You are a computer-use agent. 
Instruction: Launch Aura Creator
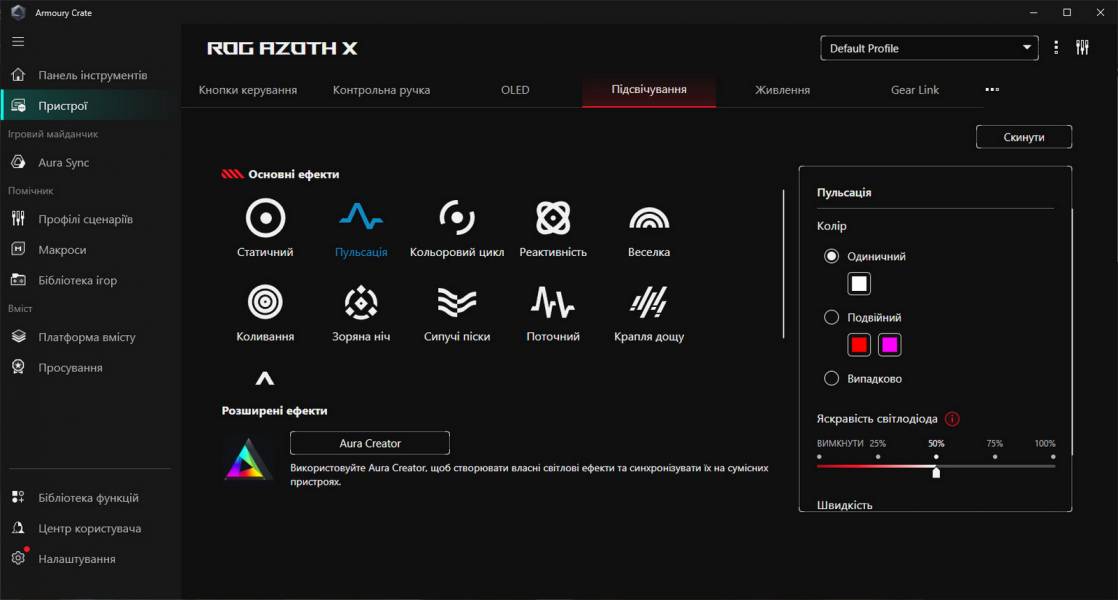point(369,442)
